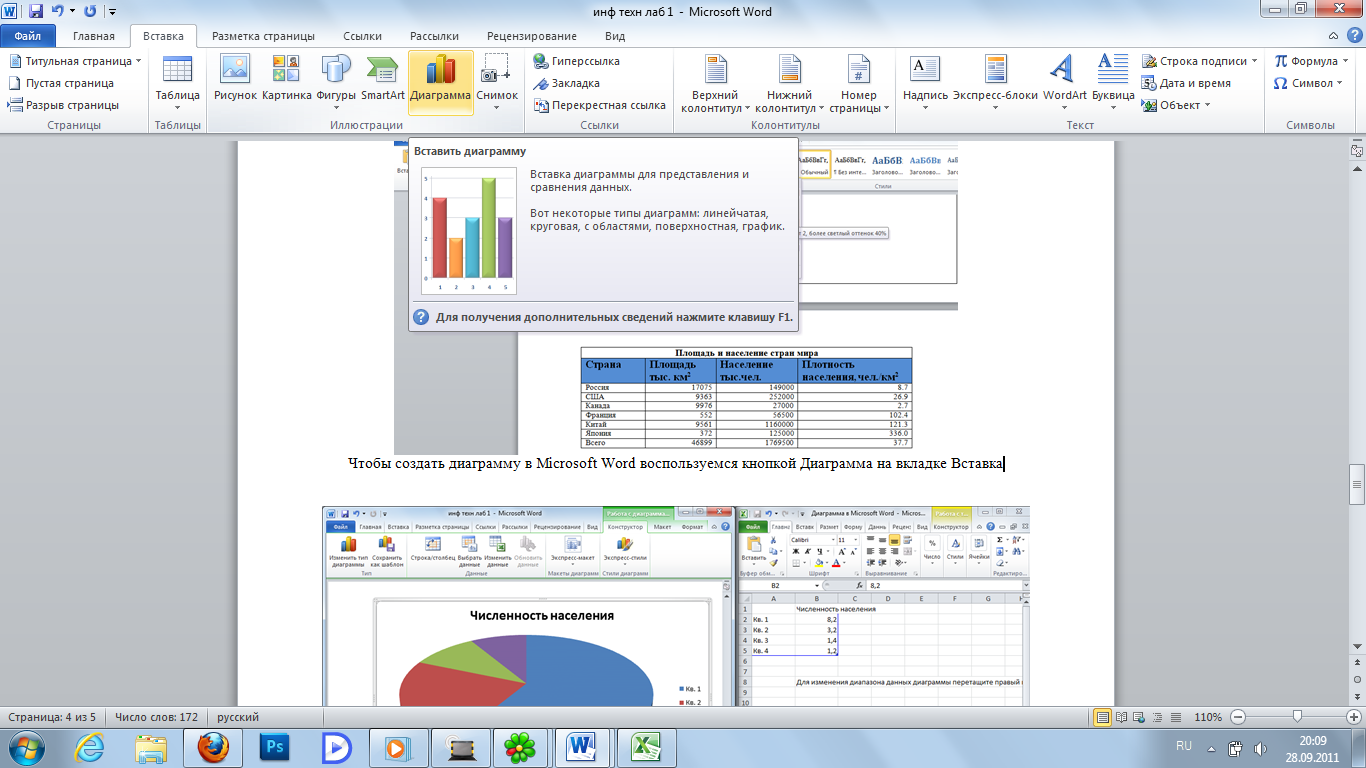Switch to Excel on the taskbar
The width and height of the screenshot is (1366, 768).
coord(645,747)
